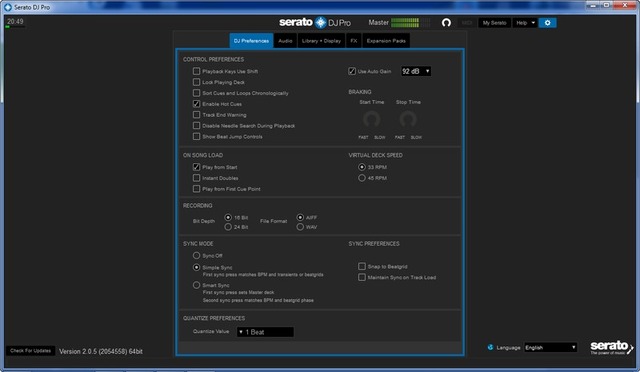Enable Instant Doubles checkbox

point(196,178)
